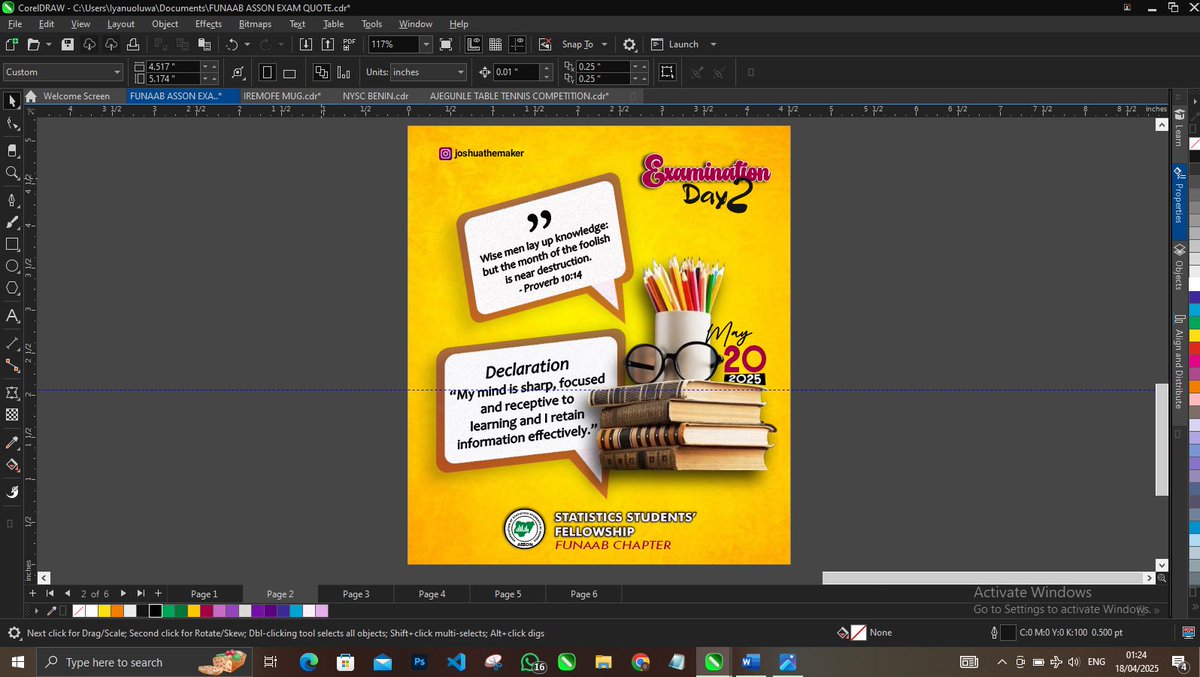
Task: Expand the document palette flyout arrow
Action: coord(37,611)
